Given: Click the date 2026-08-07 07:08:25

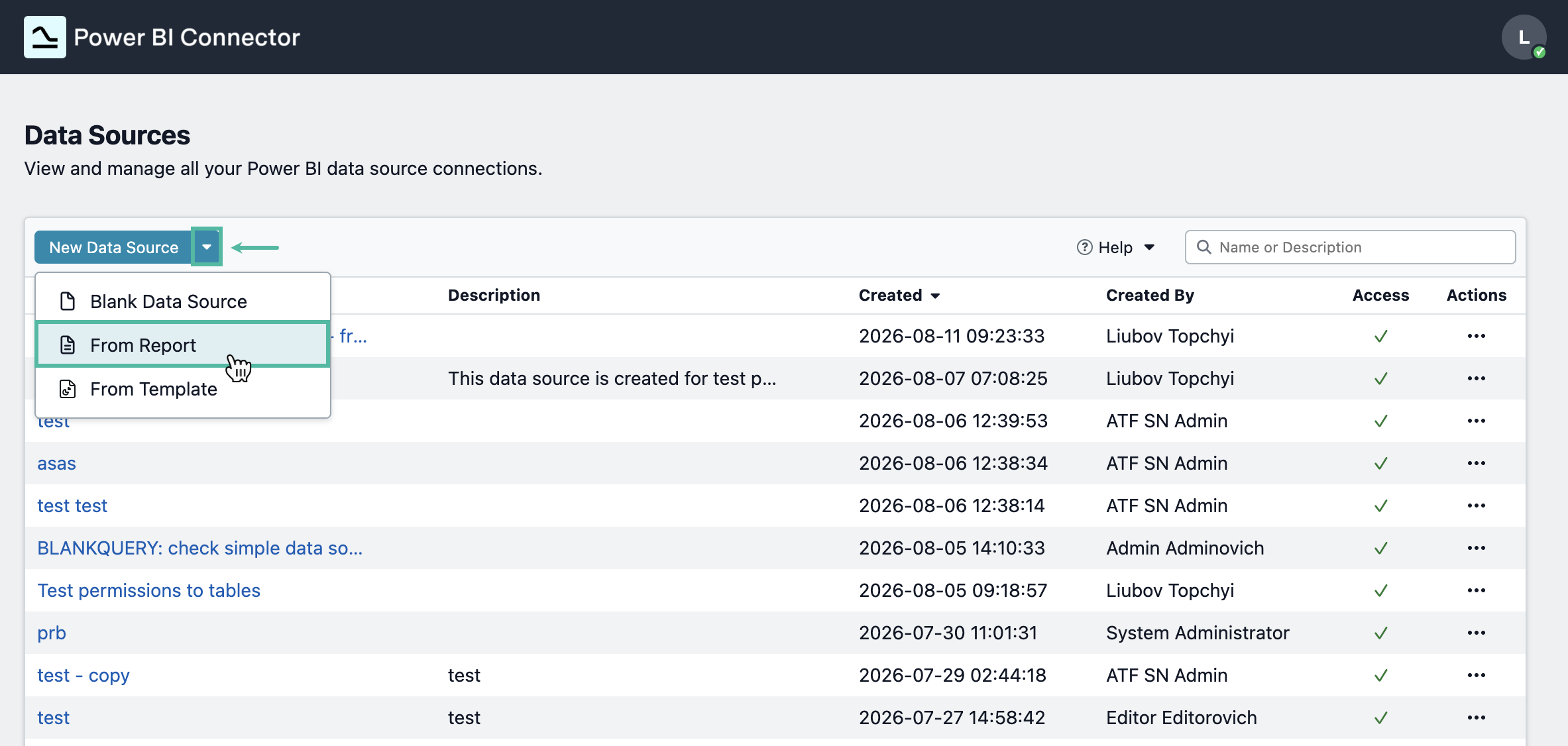Looking at the screenshot, I should click(x=953, y=378).
